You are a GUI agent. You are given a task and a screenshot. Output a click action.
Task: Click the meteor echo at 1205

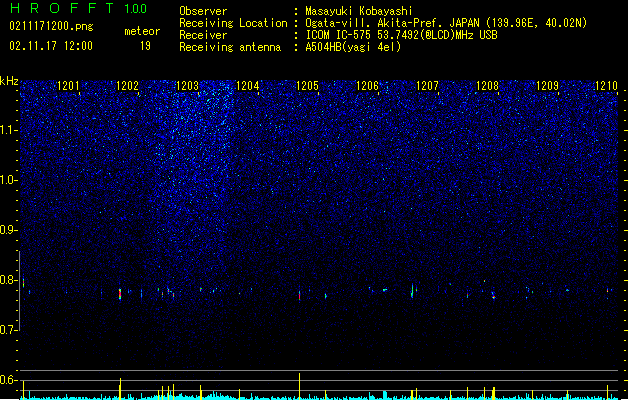click(x=299, y=296)
